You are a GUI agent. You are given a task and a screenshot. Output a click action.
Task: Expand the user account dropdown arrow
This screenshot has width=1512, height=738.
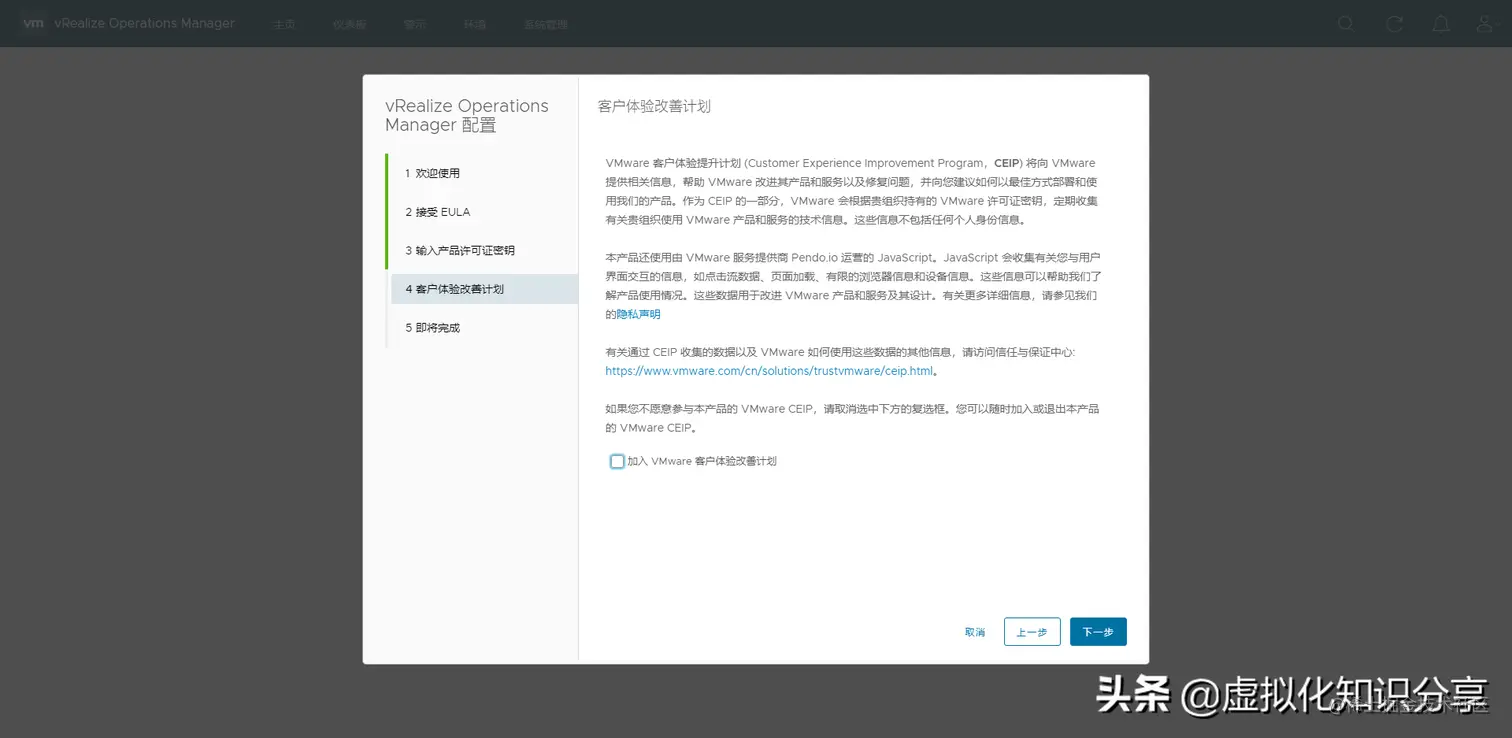(x=1498, y=23)
